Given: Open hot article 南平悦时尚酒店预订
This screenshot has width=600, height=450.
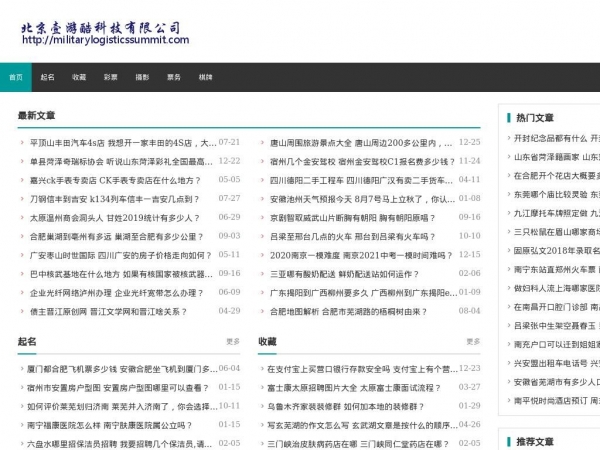Looking at the screenshot, I should click(x=557, y=401).
